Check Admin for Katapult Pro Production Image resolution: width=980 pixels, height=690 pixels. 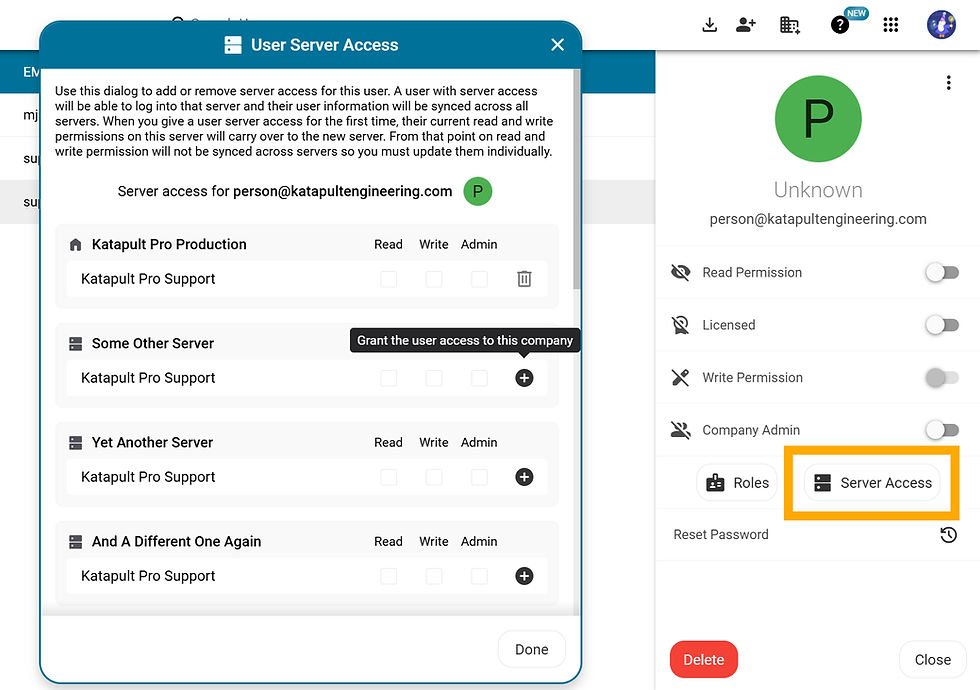click(x=479, y=279)
